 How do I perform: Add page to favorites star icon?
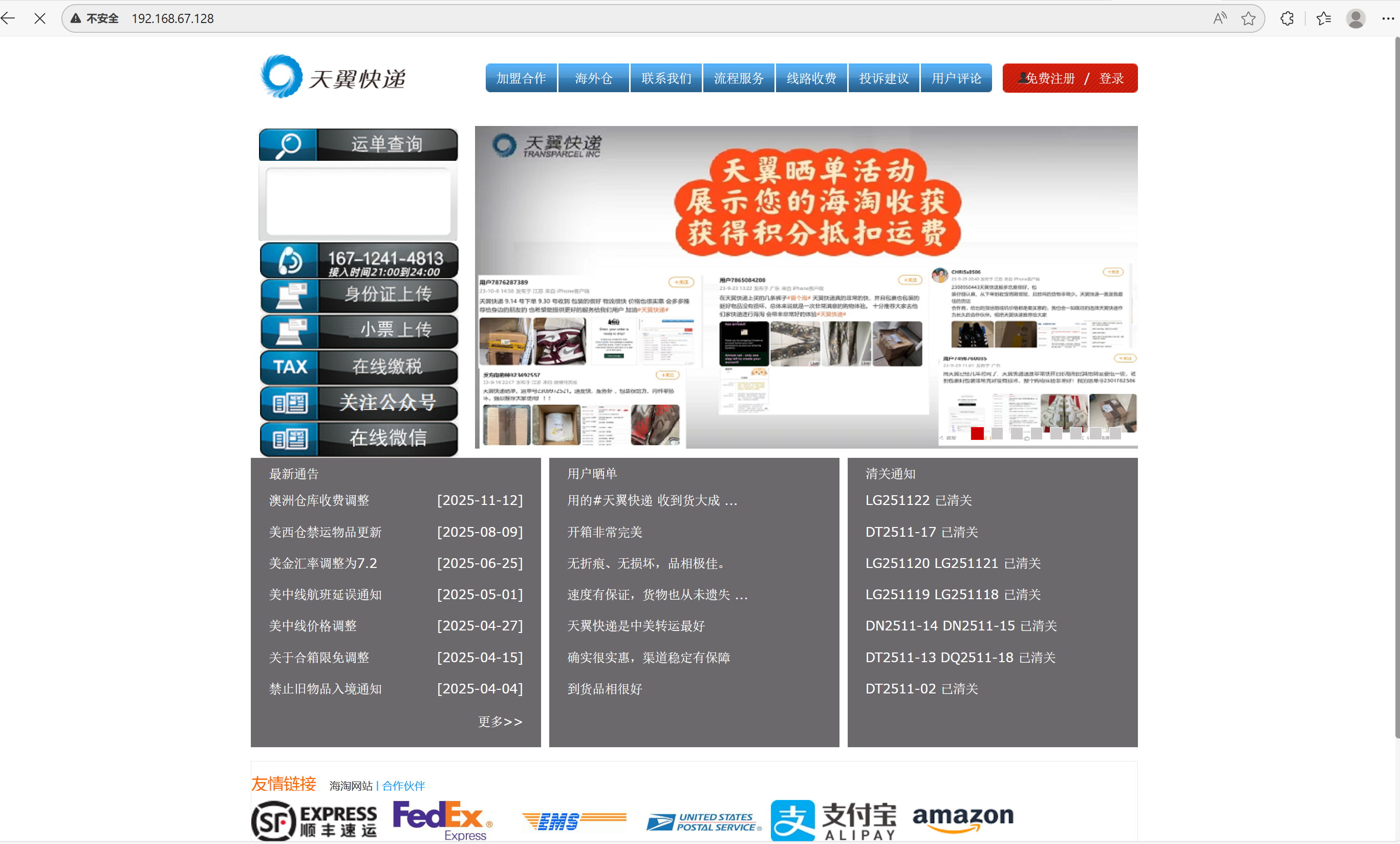1248,18
